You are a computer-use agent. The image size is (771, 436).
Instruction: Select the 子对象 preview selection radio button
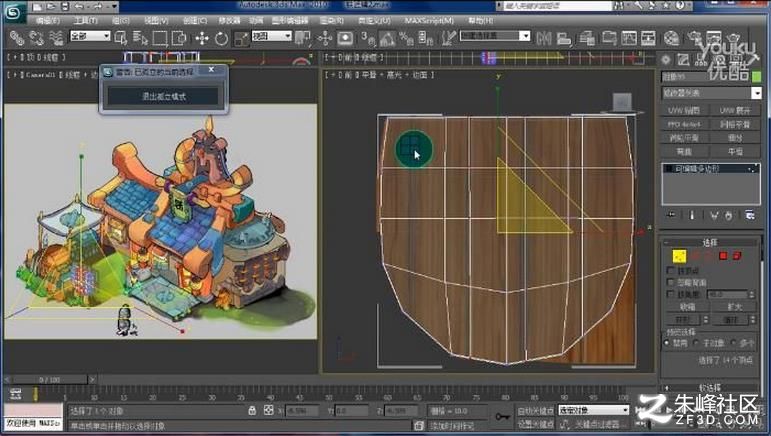pos(697,343)
